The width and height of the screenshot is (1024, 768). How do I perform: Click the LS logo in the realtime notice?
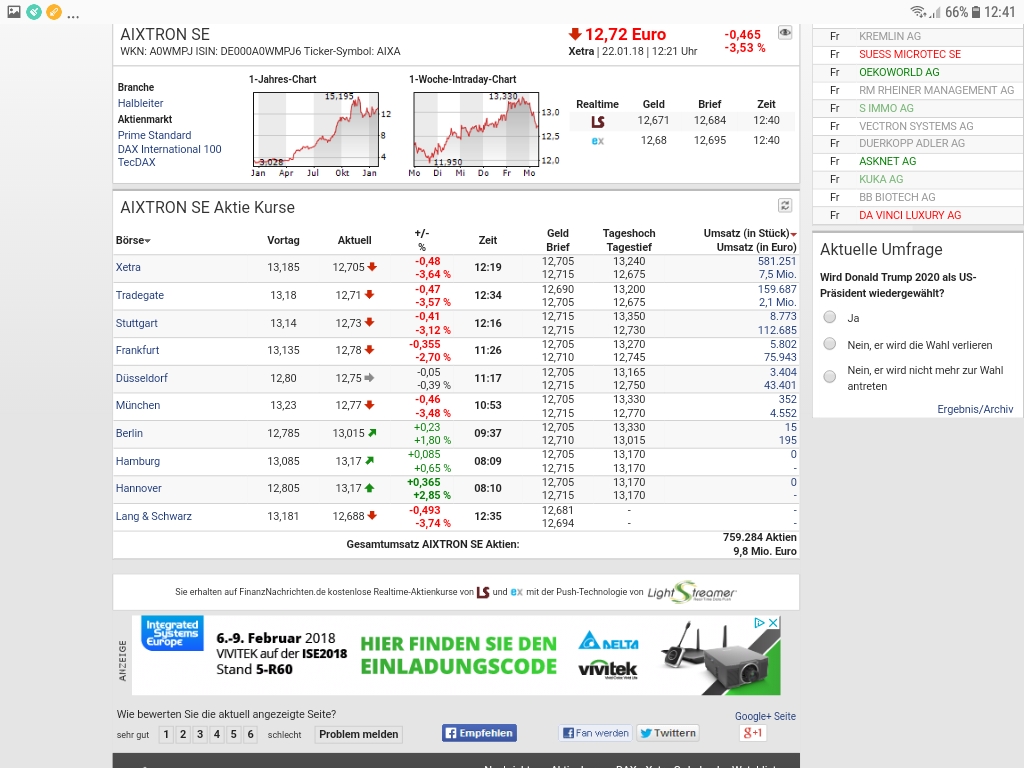point(483,592)
